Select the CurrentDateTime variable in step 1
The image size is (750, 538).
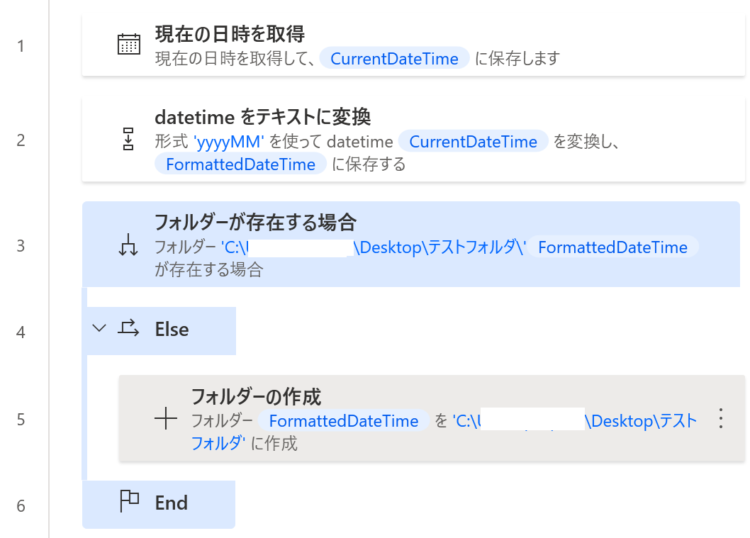[394, 58]
